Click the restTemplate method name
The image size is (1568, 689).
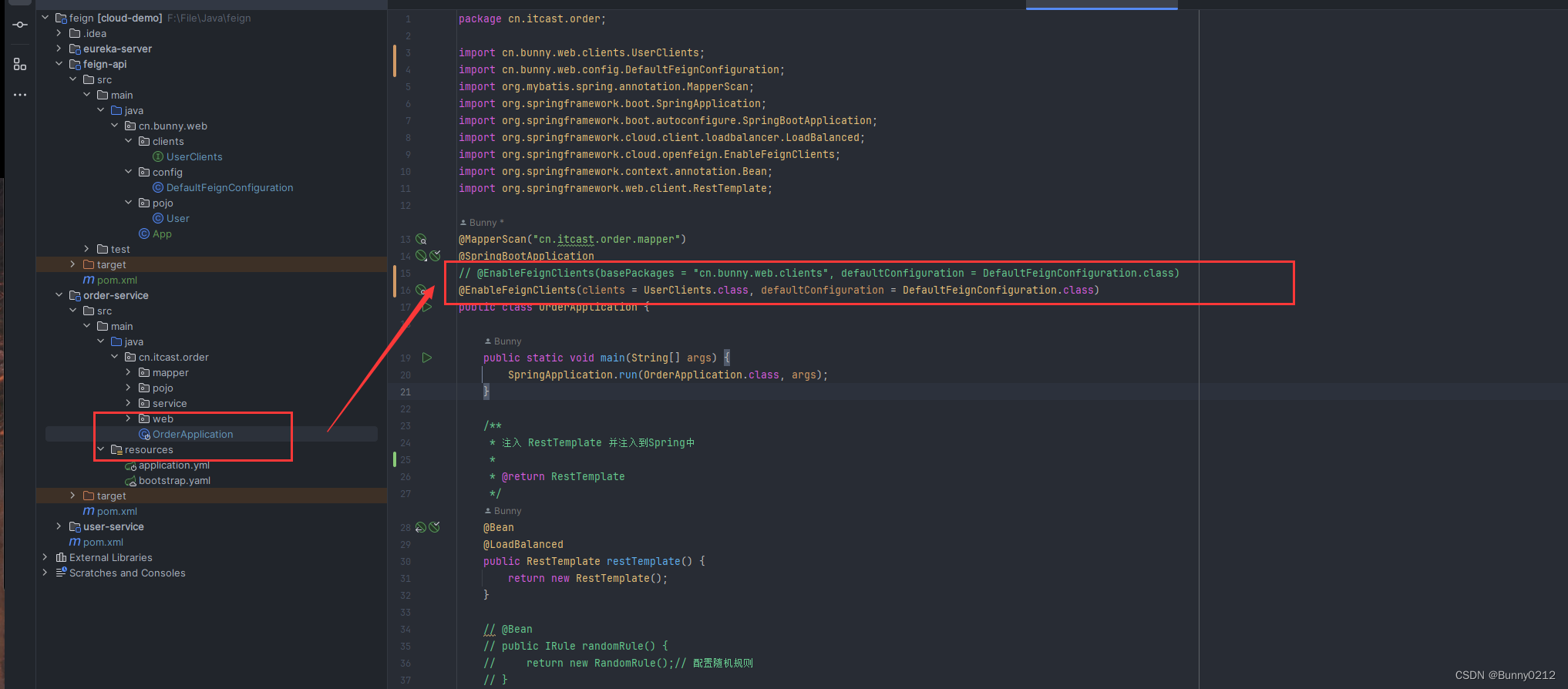pos(644,562)
